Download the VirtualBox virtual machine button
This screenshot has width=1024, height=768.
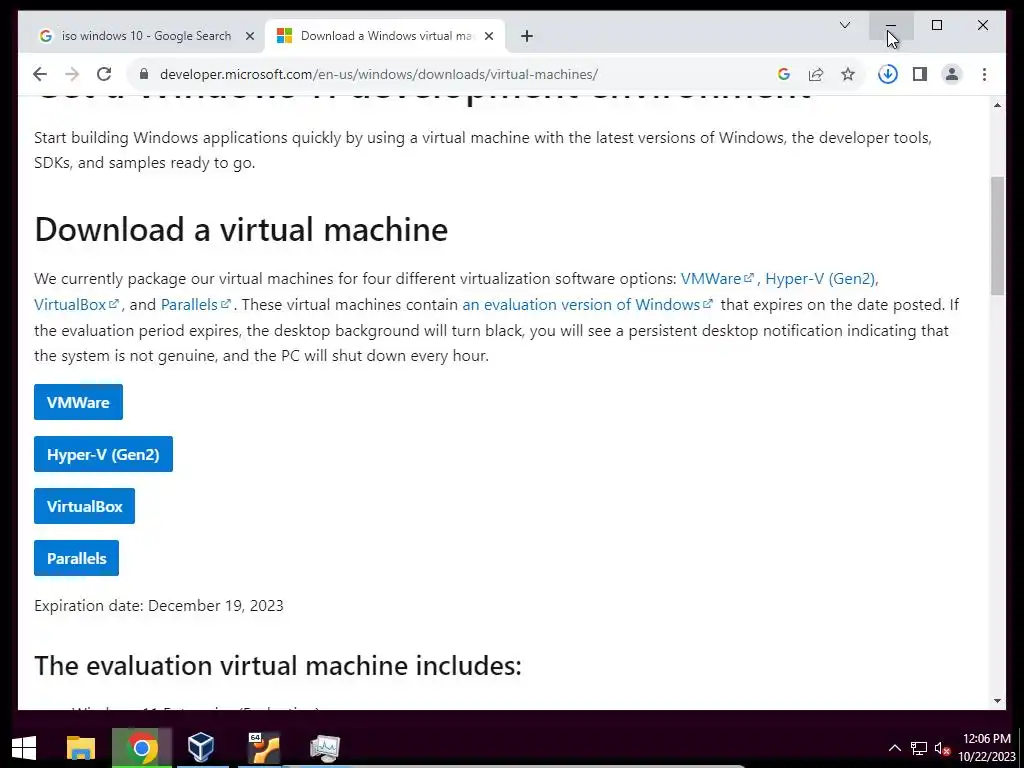click(84, 506)
